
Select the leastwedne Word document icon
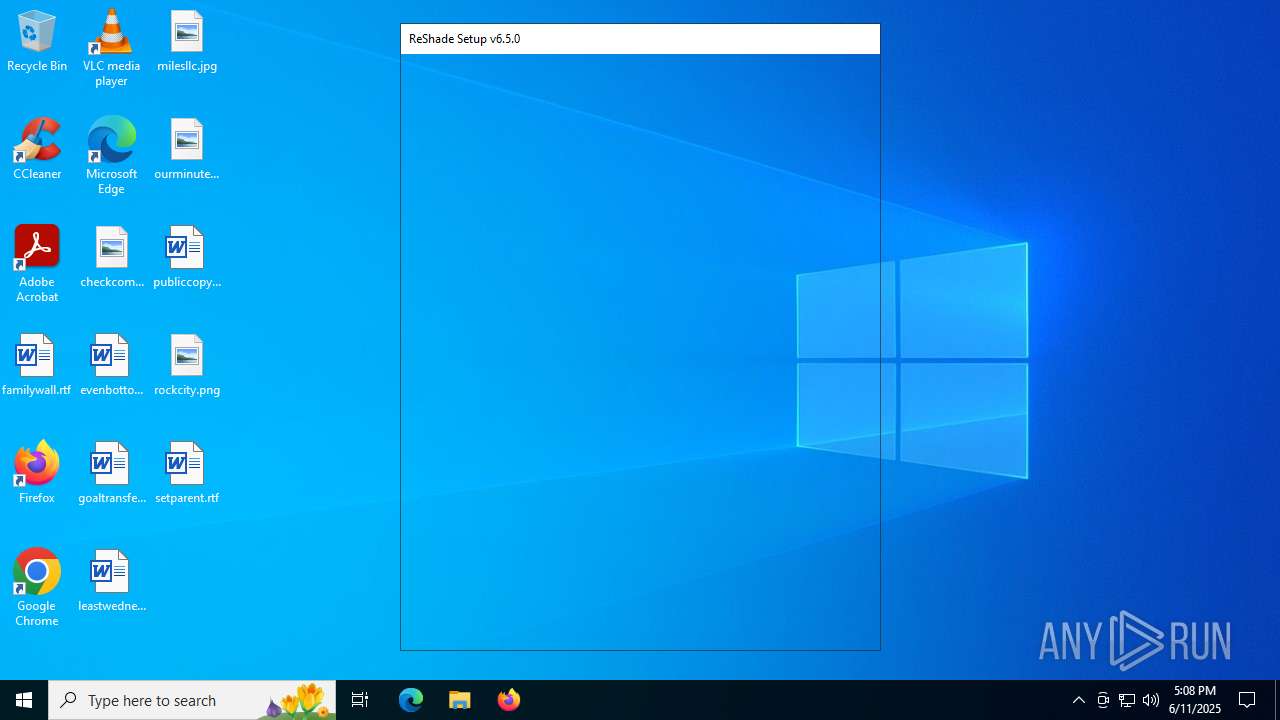(111, 581)
